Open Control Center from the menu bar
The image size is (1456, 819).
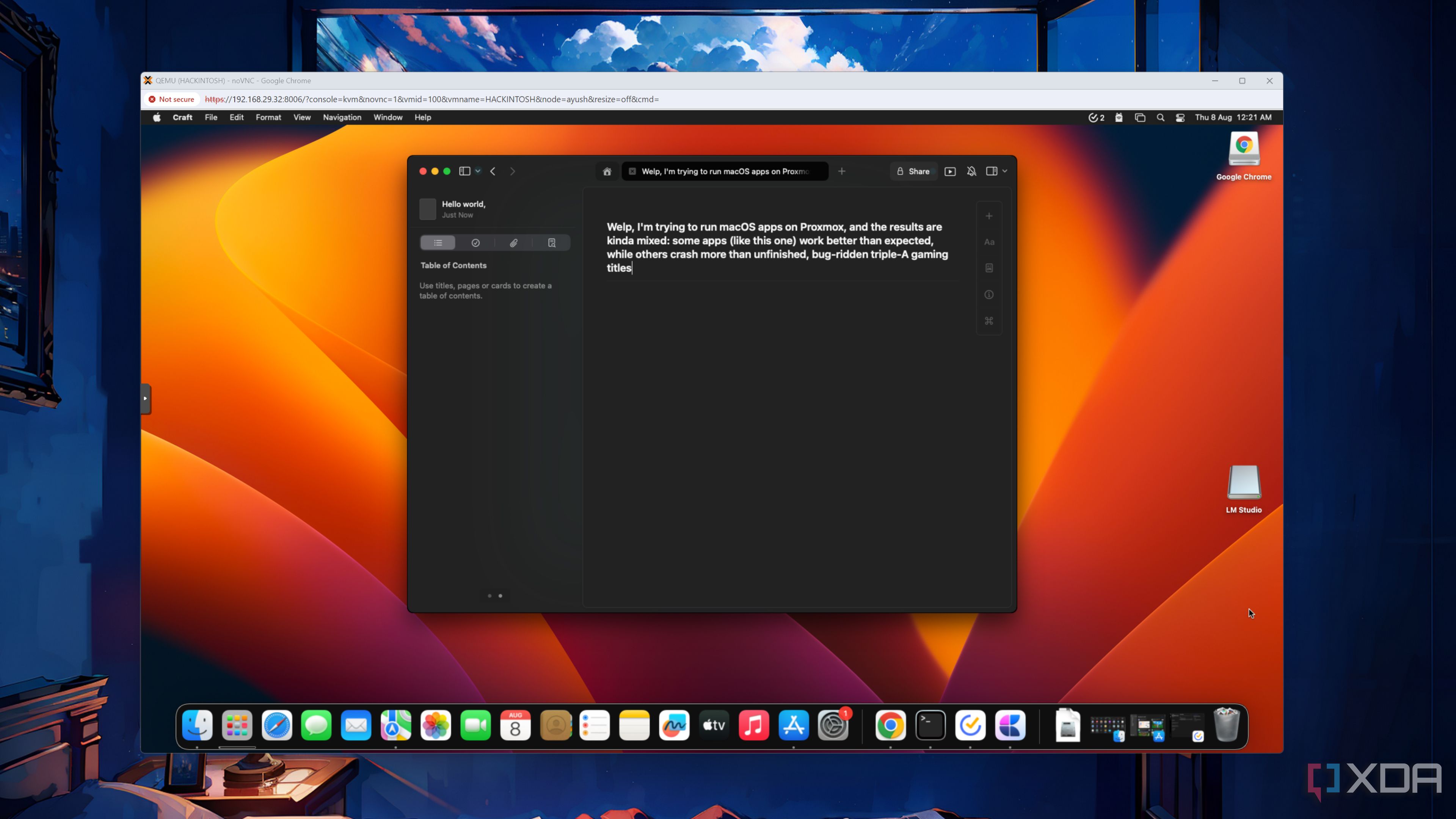tap(1180, 118)
